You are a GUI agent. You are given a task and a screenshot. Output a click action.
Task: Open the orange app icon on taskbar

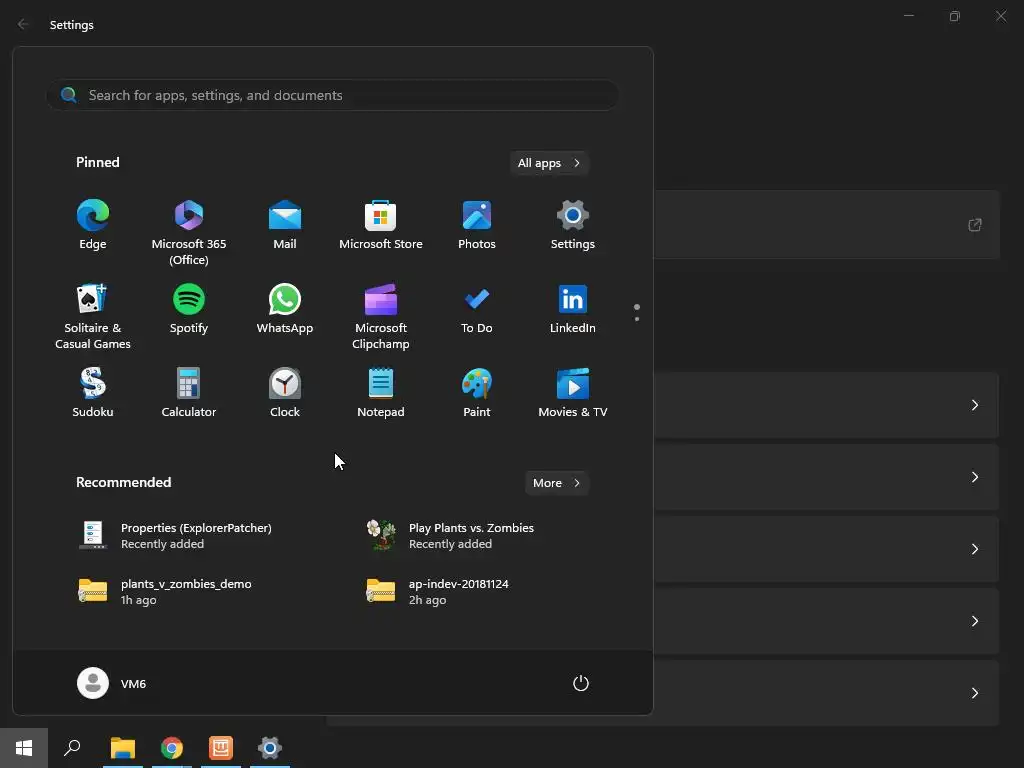[x=221, y=748]
